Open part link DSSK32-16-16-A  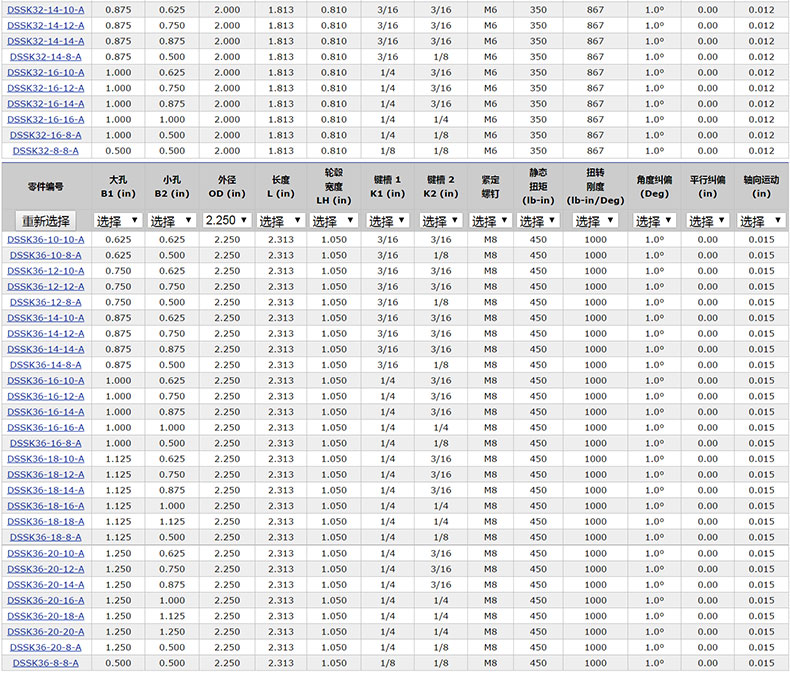pos(46,119)
